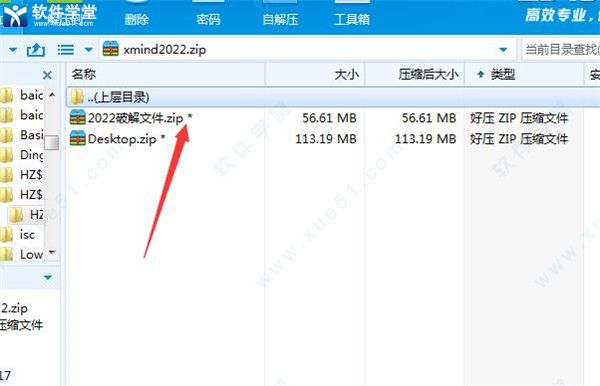The image size is (600, 386).
Task: Open navigation history dropdown arrow
Action: 13,50
